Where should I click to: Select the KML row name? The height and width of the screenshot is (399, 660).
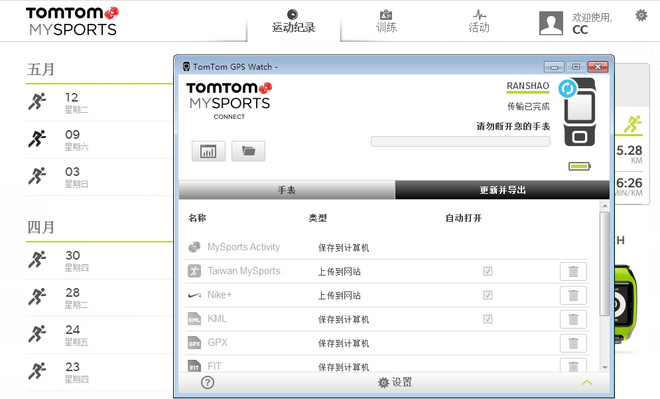(x=217, y=319)
